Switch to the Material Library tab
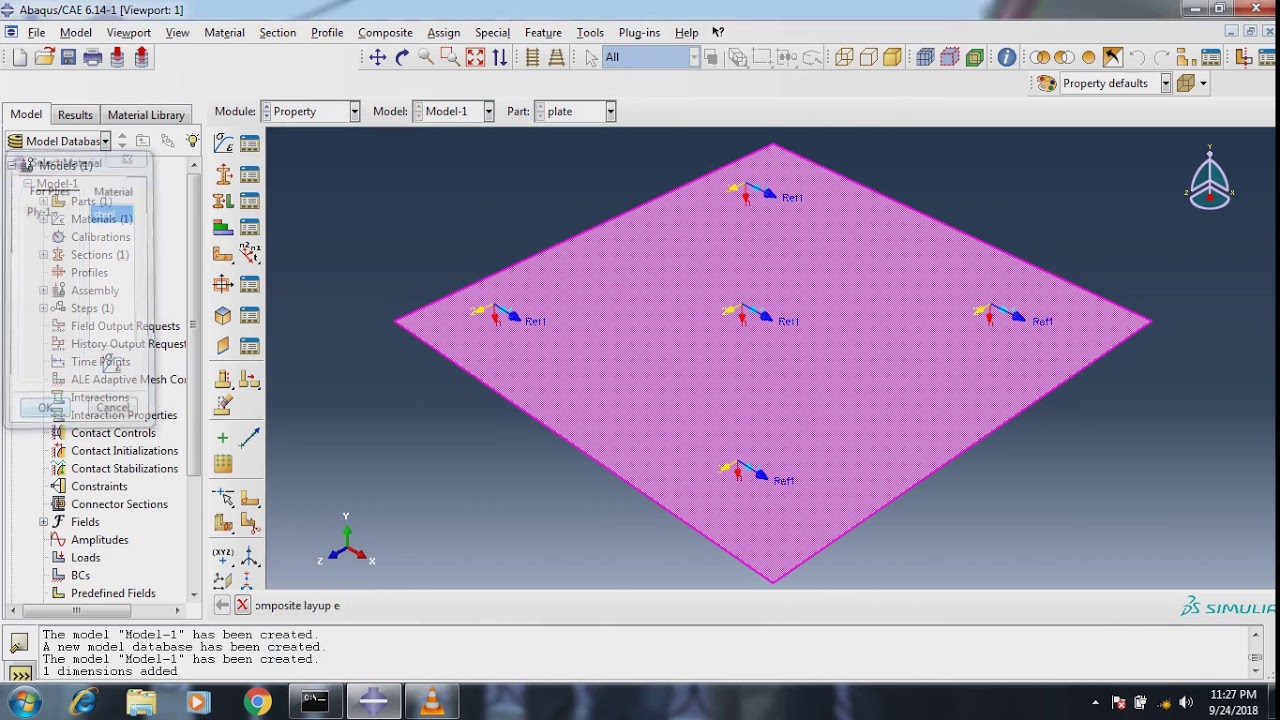This screenshot has height=720, width=1280. tap(146, 115)
